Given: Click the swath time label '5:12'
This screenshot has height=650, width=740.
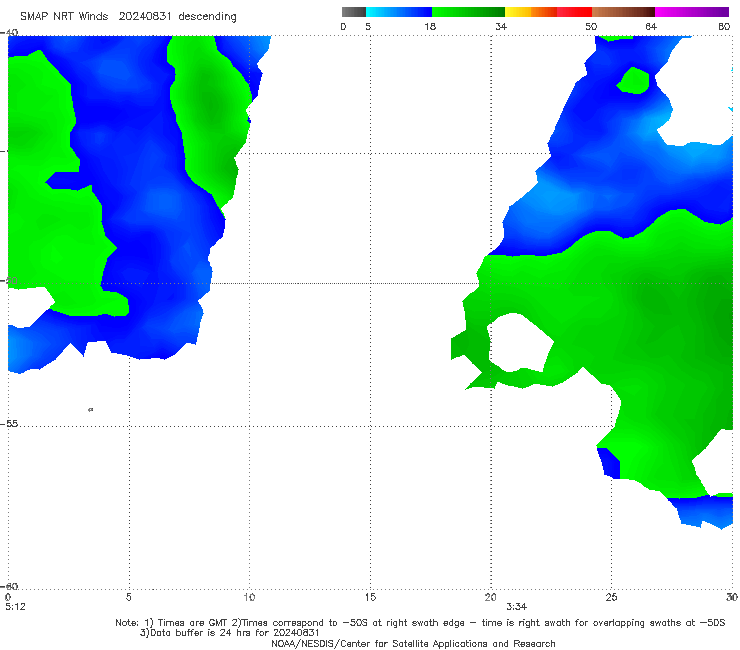Looking at the screenshot, I should 15,607.
